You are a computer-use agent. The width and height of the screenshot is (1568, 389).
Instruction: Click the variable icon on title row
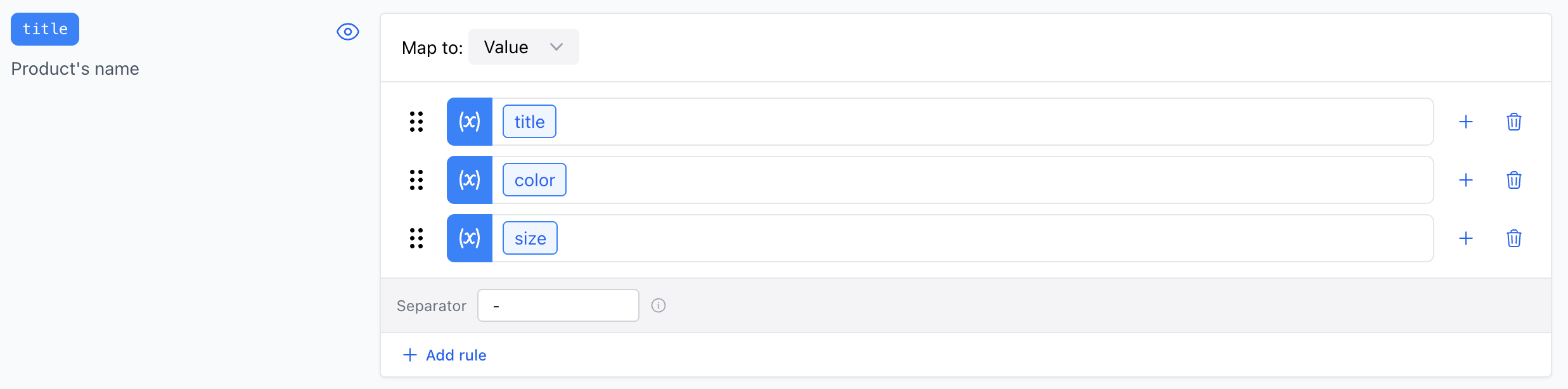click(x=470, y=122)
